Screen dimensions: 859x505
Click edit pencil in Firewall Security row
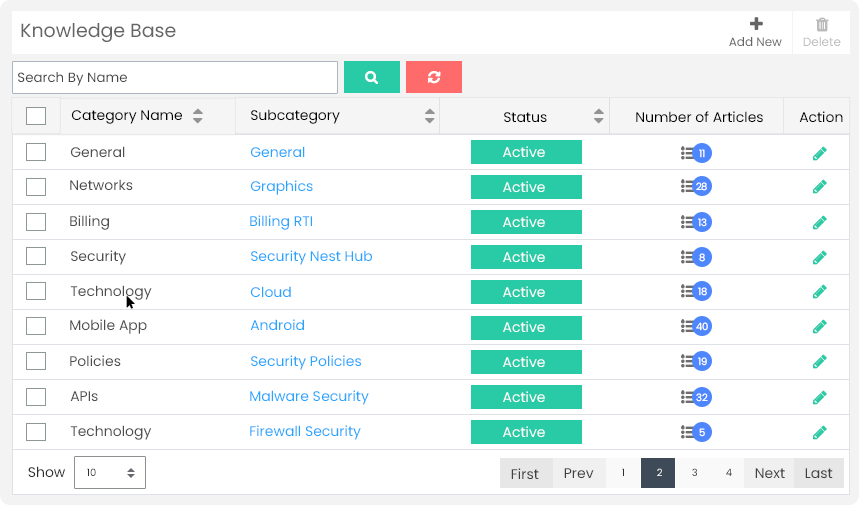pos(820,432)
